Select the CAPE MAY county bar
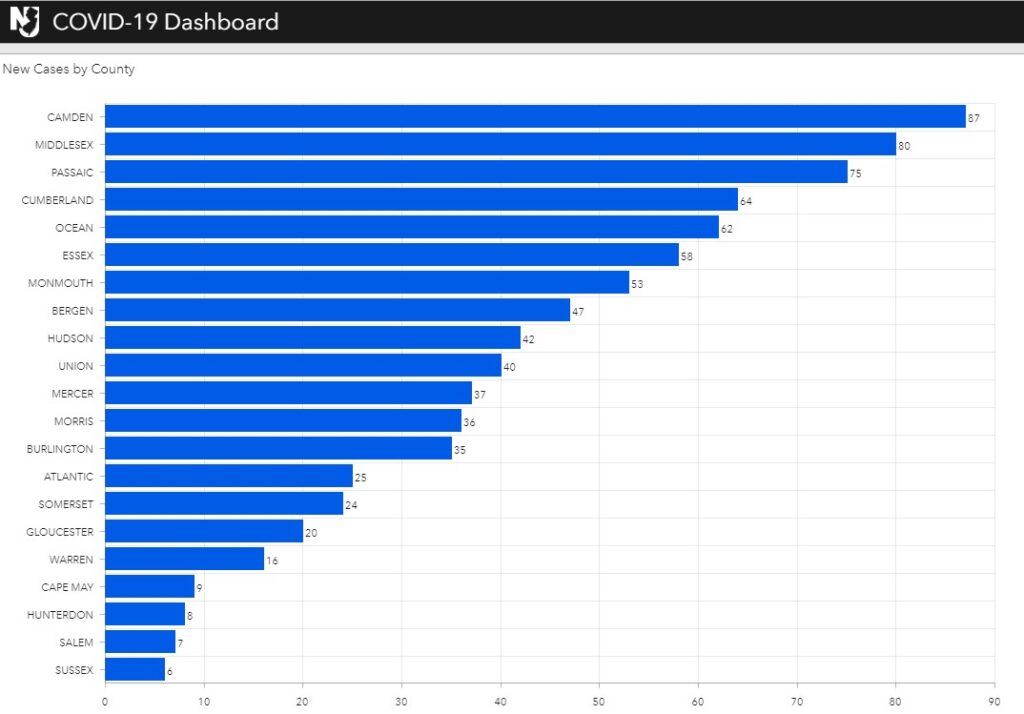The width and height of the screenshot is (1024, 714). point(150,587)
